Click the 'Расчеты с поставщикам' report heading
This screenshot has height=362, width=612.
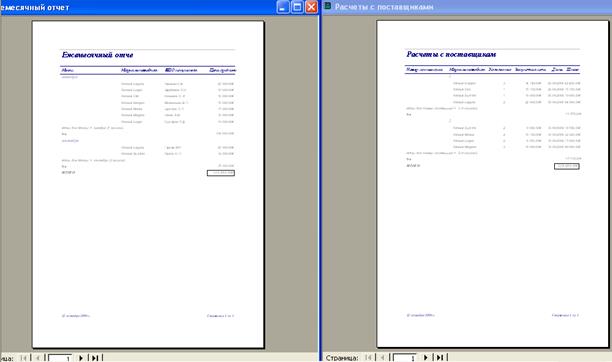click(451, 54)
